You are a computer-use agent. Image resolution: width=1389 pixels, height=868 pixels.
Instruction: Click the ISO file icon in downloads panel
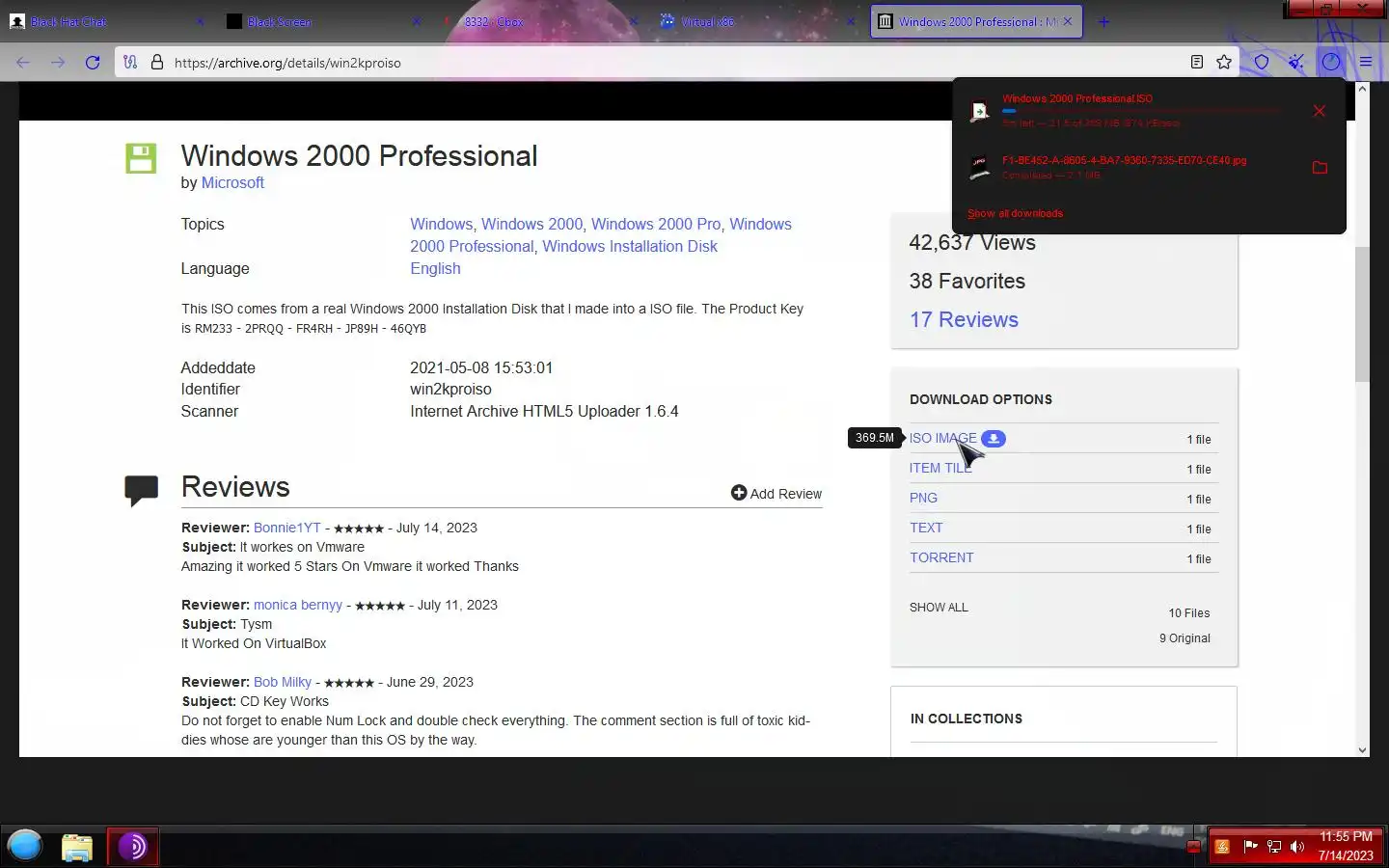point(980,111)
